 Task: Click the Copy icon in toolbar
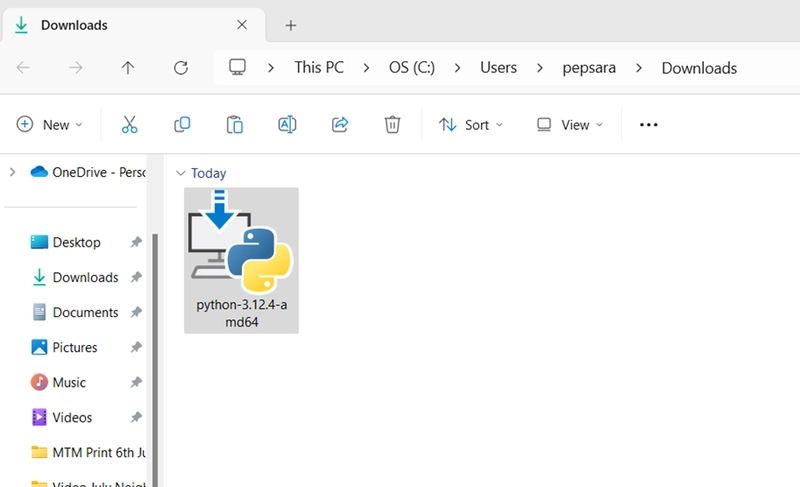[x=182, y=124]
